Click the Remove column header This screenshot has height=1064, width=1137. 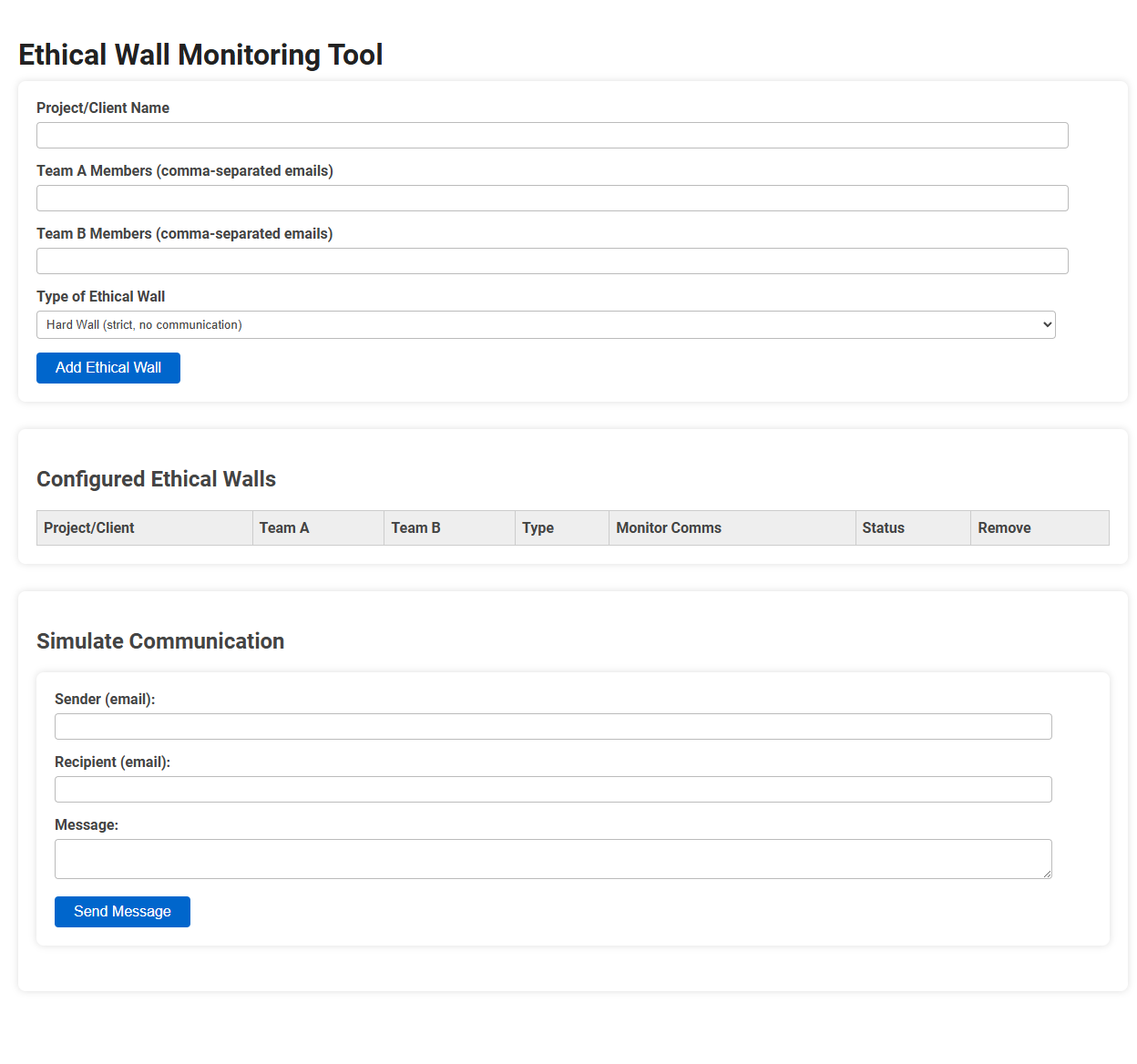point(1004,527)
